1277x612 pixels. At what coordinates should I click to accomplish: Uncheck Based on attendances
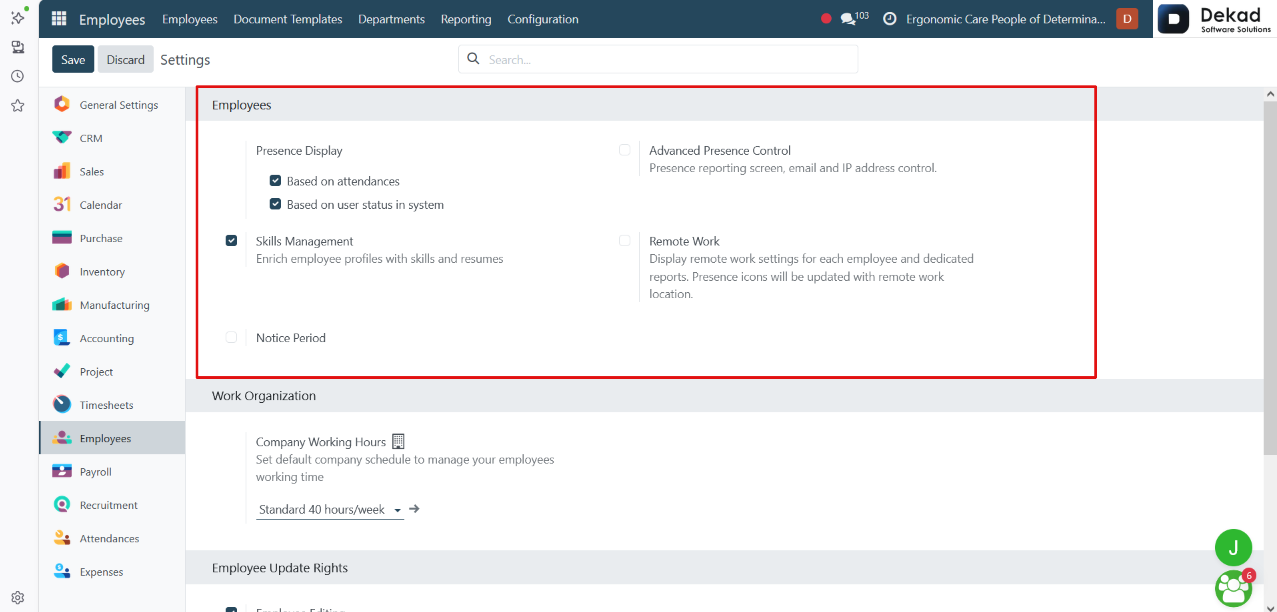(x=275, y=181)
